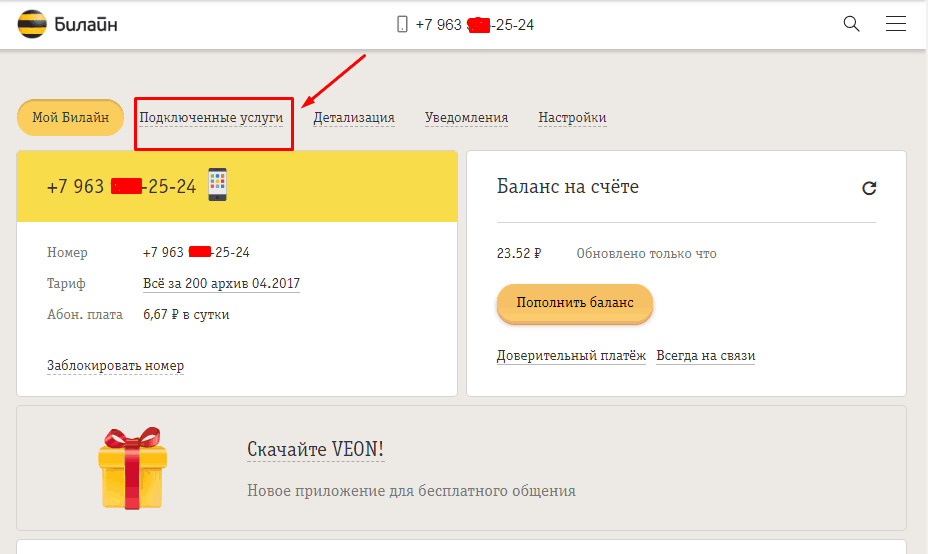
Task: Open tariff Всё за 200 архив 04.2017
Action: 221,284
